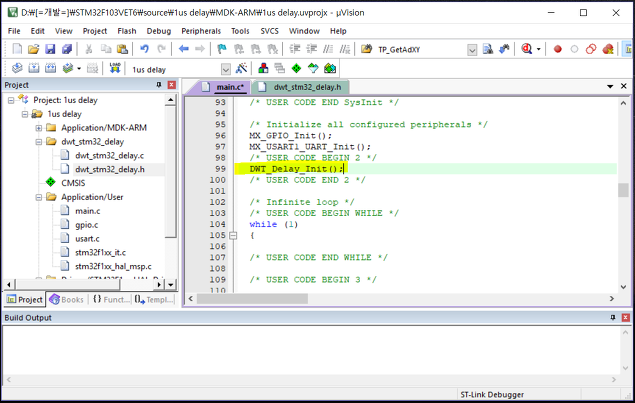Open Options for Target with wand icon
635x403 pixels.
241,68
